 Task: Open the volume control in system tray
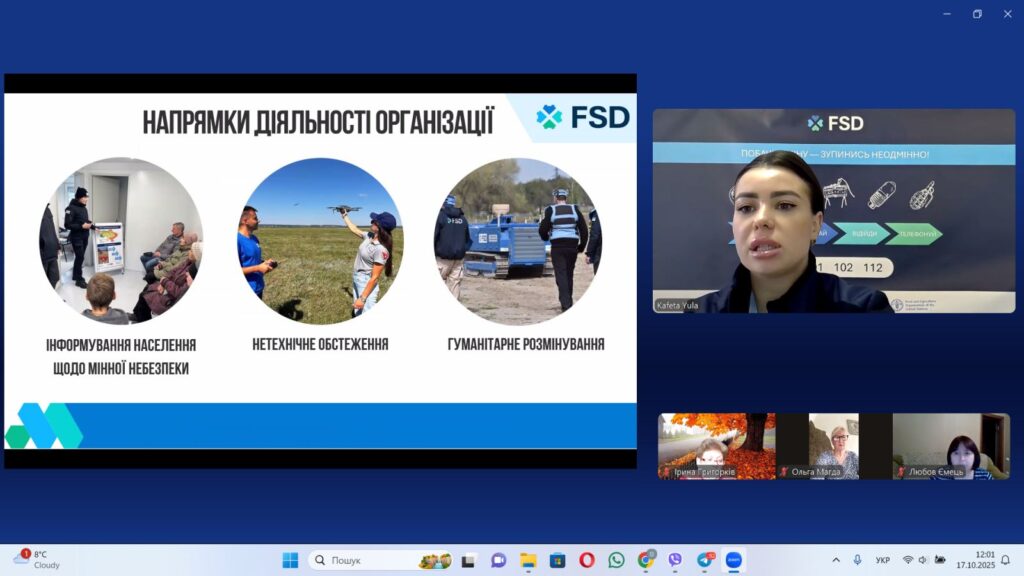click(x=921, y=560)
